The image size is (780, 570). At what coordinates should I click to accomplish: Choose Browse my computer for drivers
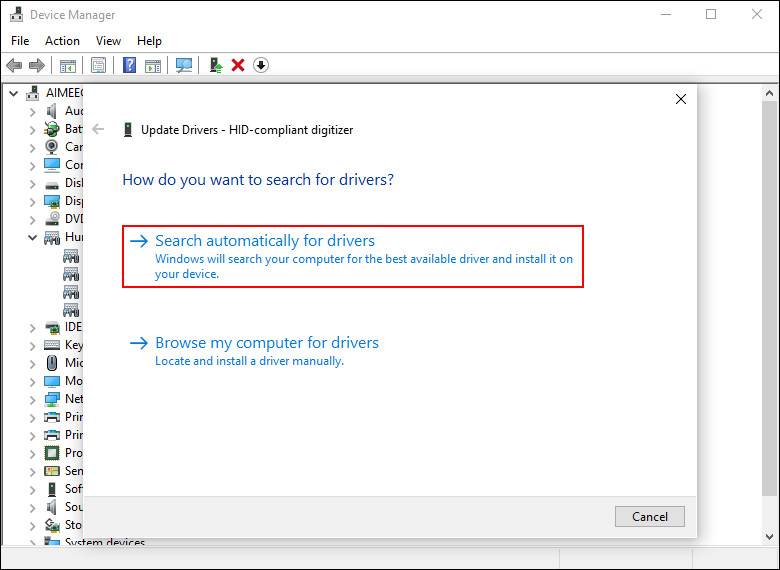254,351
